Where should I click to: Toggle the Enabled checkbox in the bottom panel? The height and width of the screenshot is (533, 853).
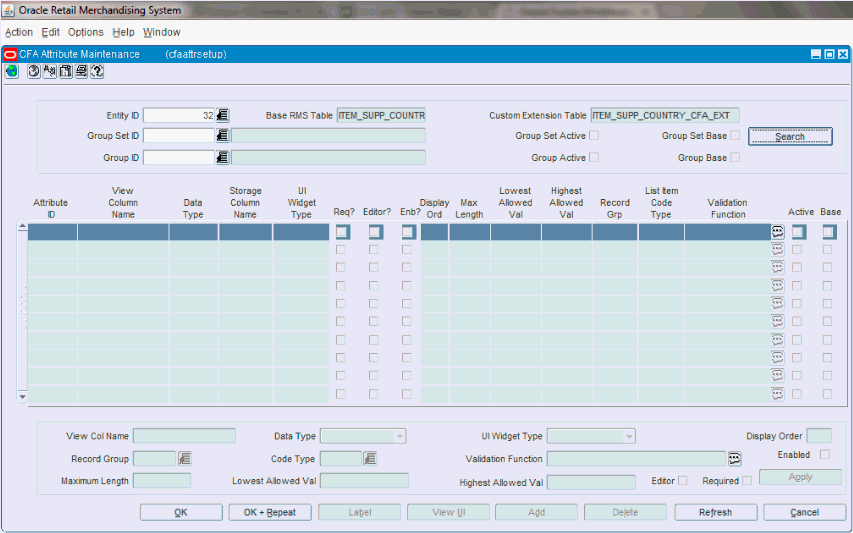(x=825, y=454)
